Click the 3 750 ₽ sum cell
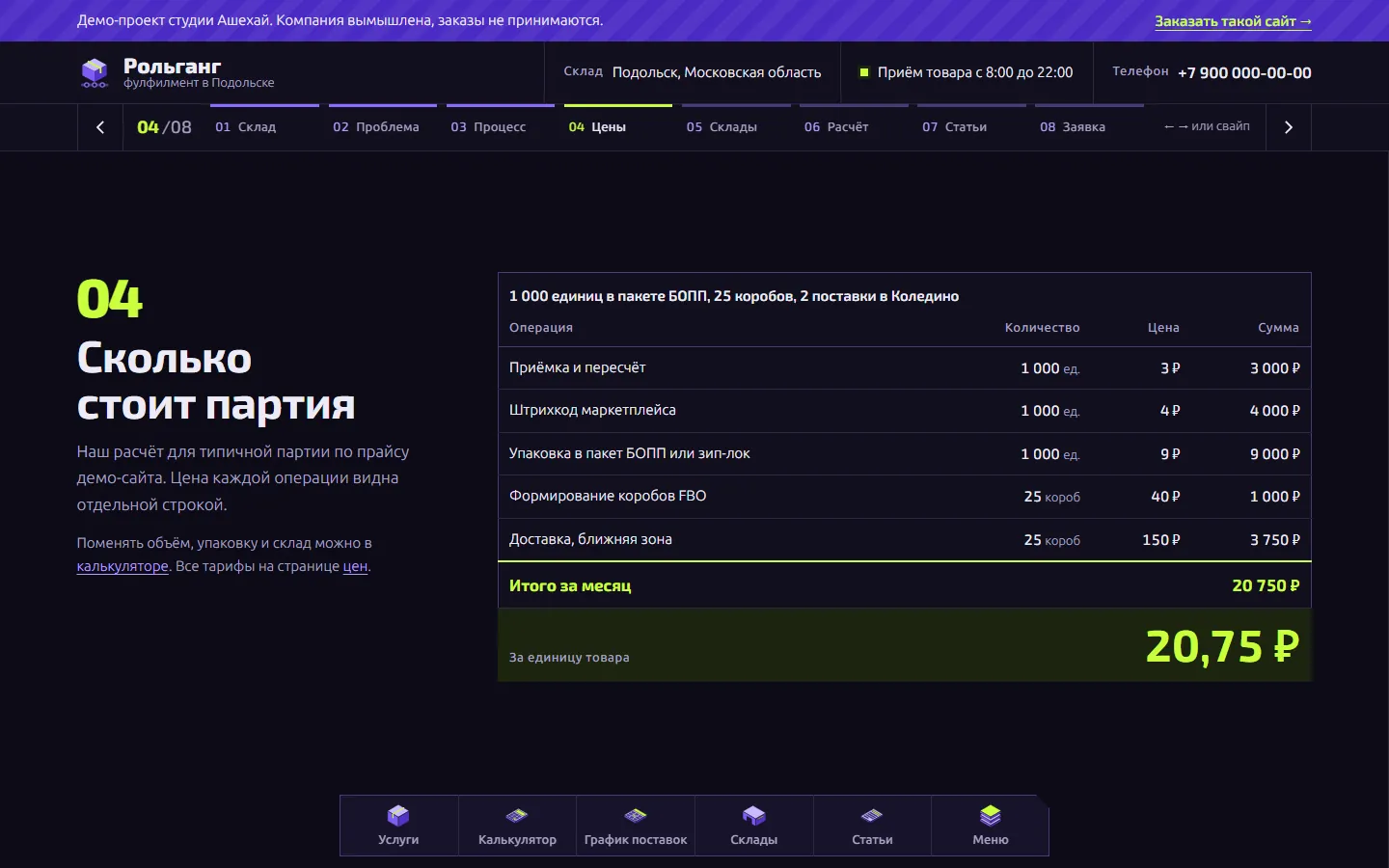The image size is (1389, 868). pos(1275,540)
